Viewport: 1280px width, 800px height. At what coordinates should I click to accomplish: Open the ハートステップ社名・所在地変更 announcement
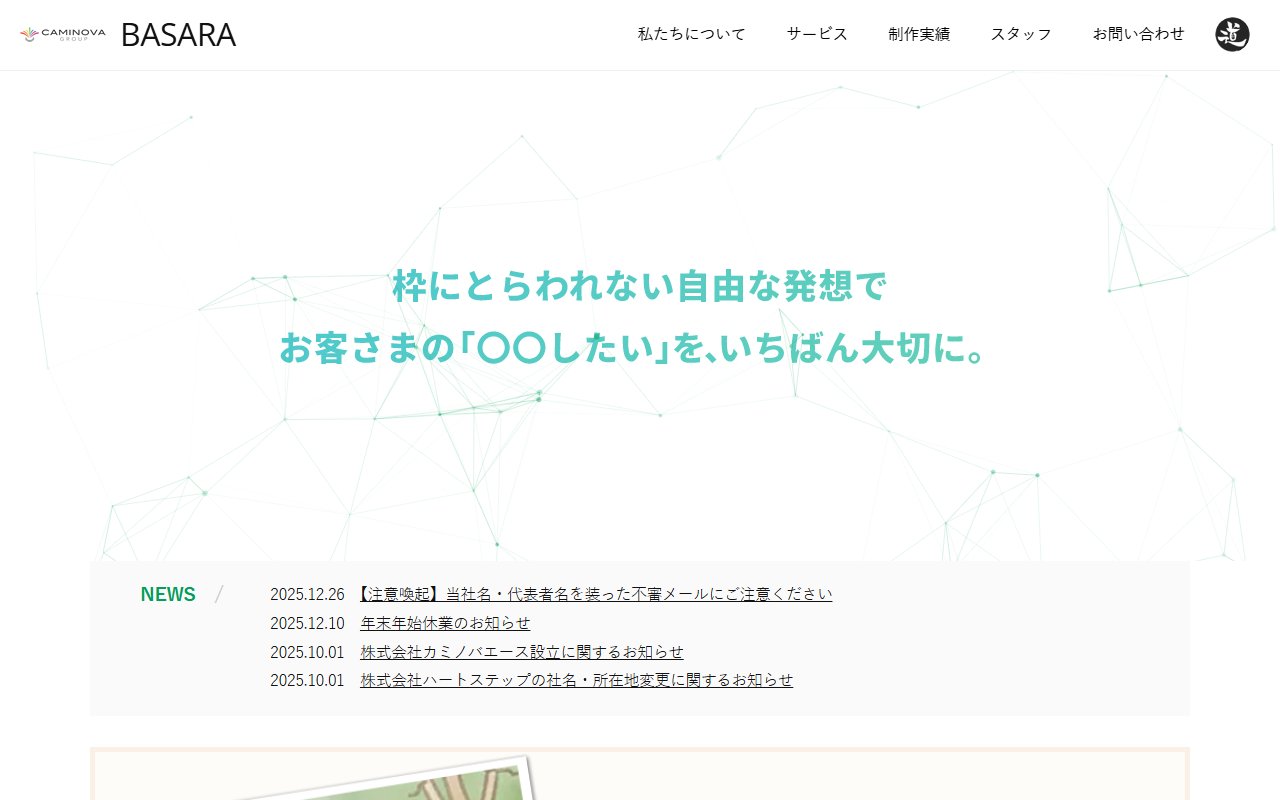tap(576, 679)
